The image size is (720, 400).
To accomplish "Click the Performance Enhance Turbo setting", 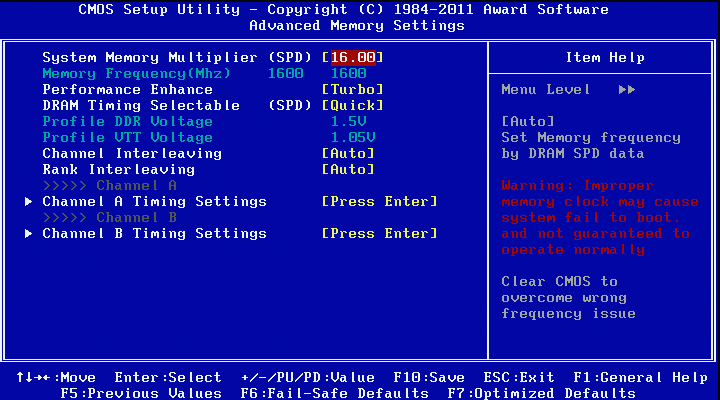I will 352,89.
